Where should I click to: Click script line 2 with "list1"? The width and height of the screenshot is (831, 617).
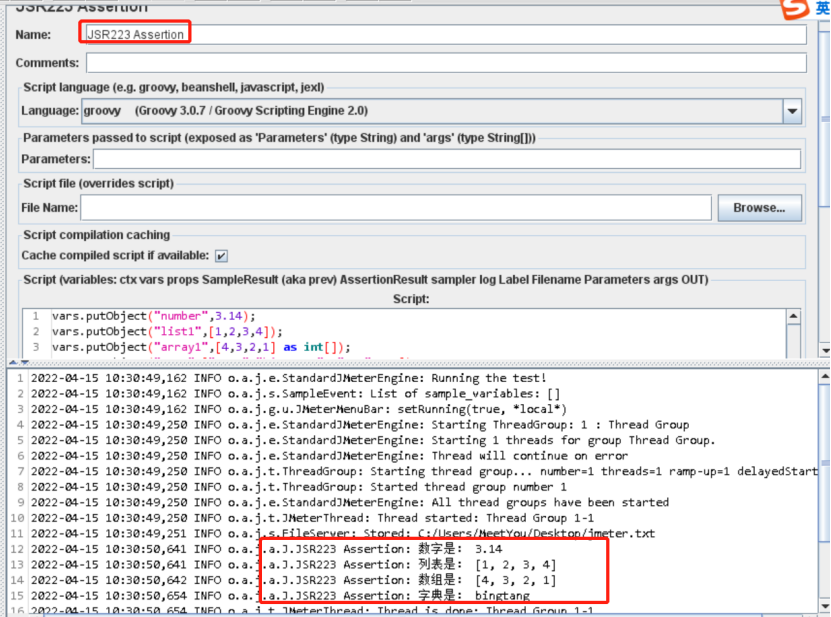pos(167,331)
